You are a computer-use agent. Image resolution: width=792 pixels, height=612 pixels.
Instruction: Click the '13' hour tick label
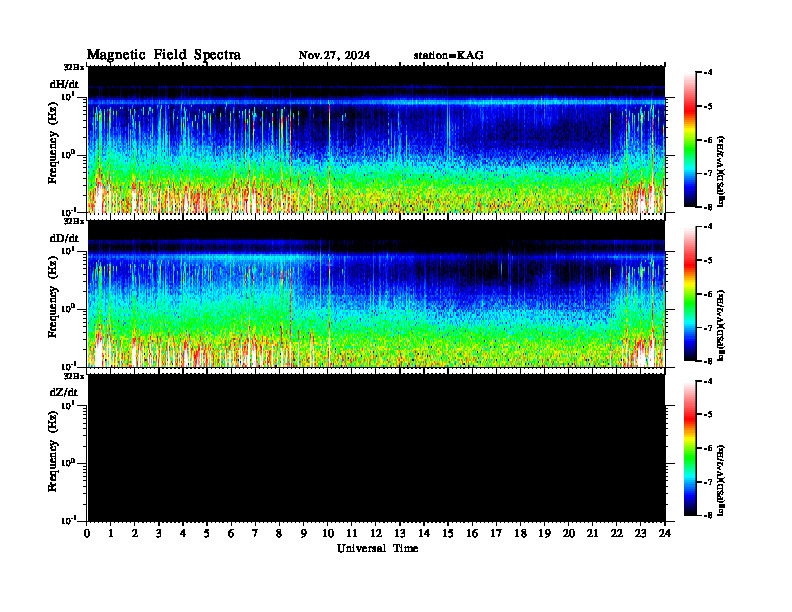click(400, 534)
